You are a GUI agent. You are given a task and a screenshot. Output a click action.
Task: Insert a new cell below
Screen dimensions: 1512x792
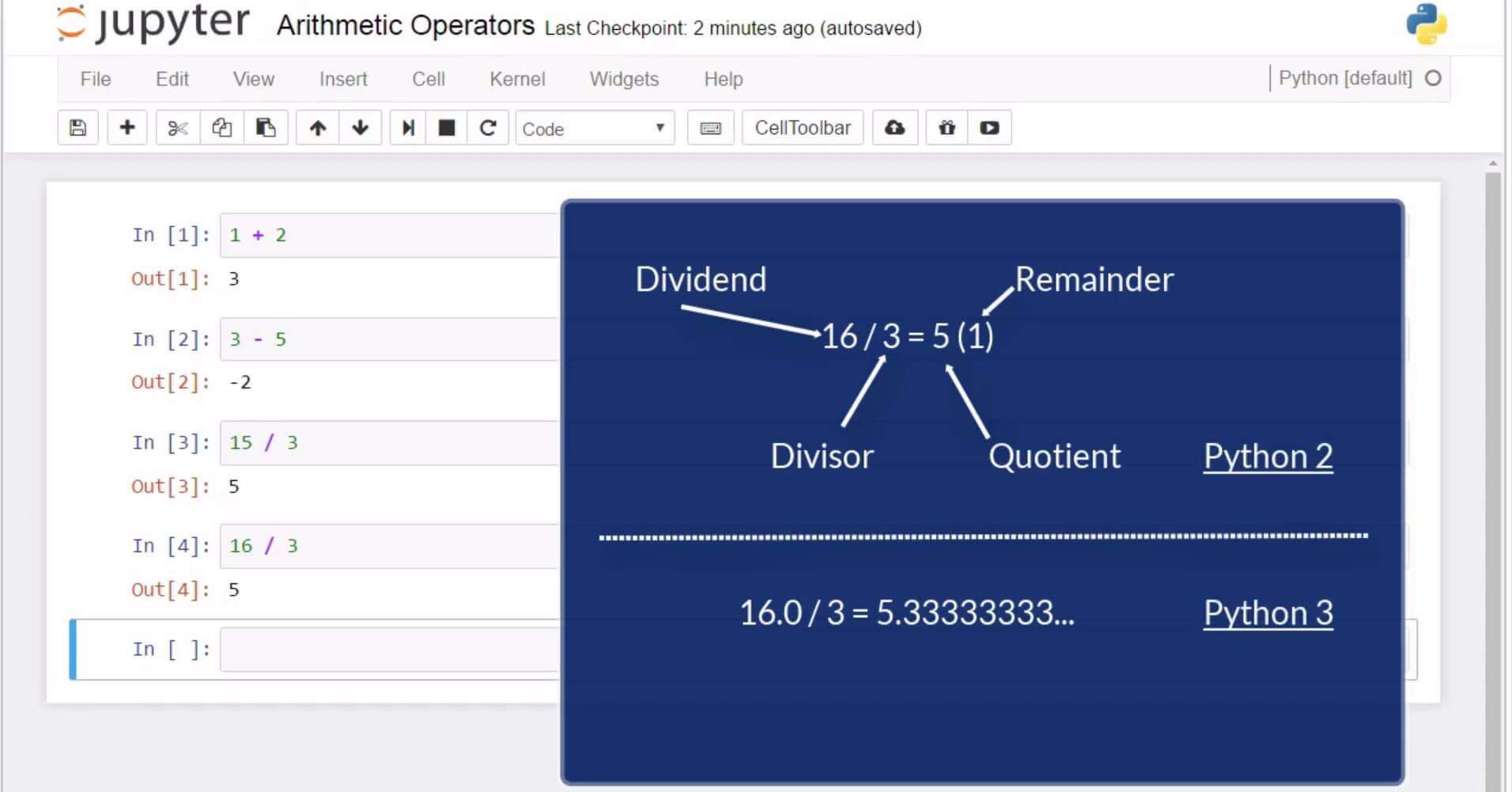127,127
